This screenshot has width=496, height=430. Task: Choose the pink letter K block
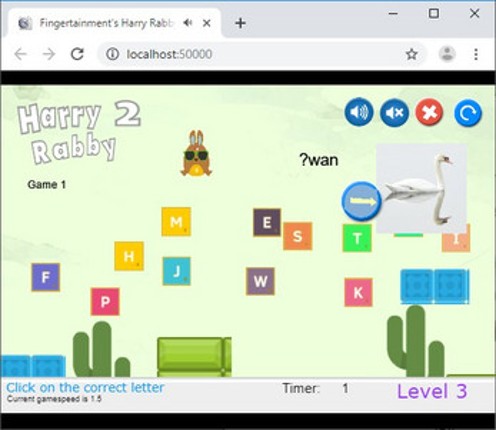[358, 293]
